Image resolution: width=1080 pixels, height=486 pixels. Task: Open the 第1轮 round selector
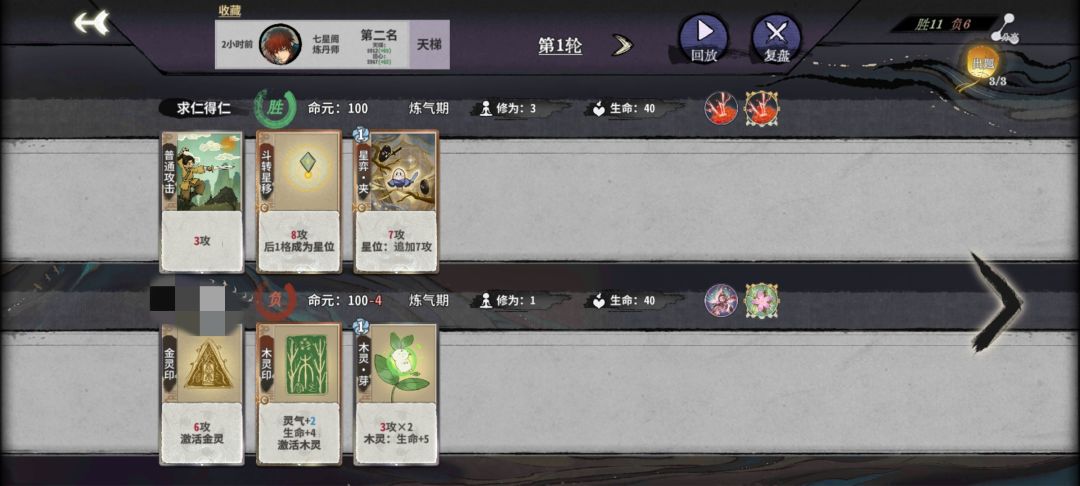click(560, 46)
